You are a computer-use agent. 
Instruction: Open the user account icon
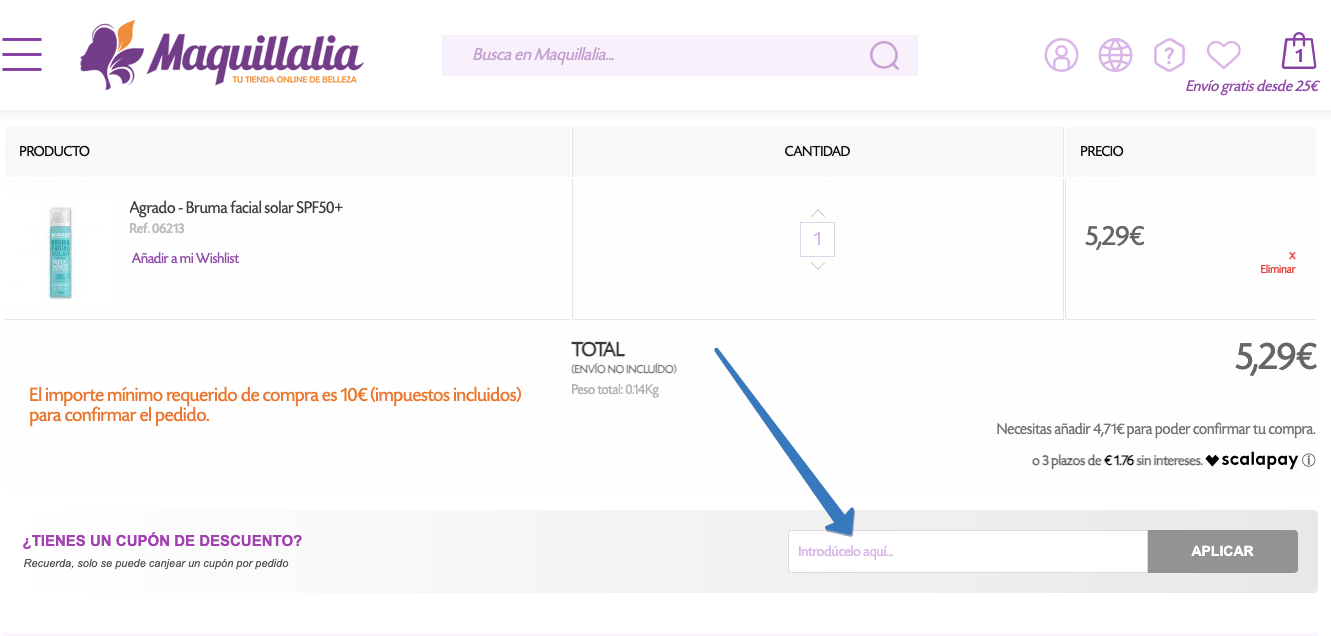coord(1061,55)
